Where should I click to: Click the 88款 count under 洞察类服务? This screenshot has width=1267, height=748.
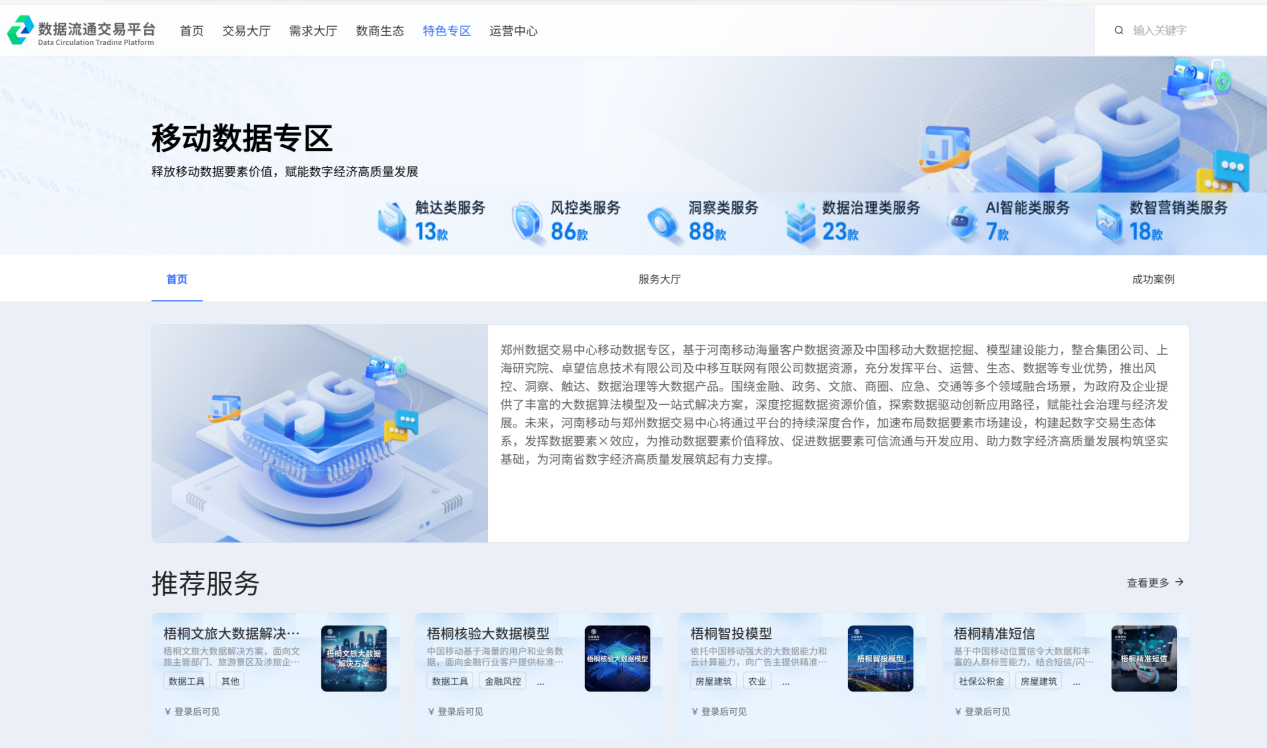tap(708, 232)
